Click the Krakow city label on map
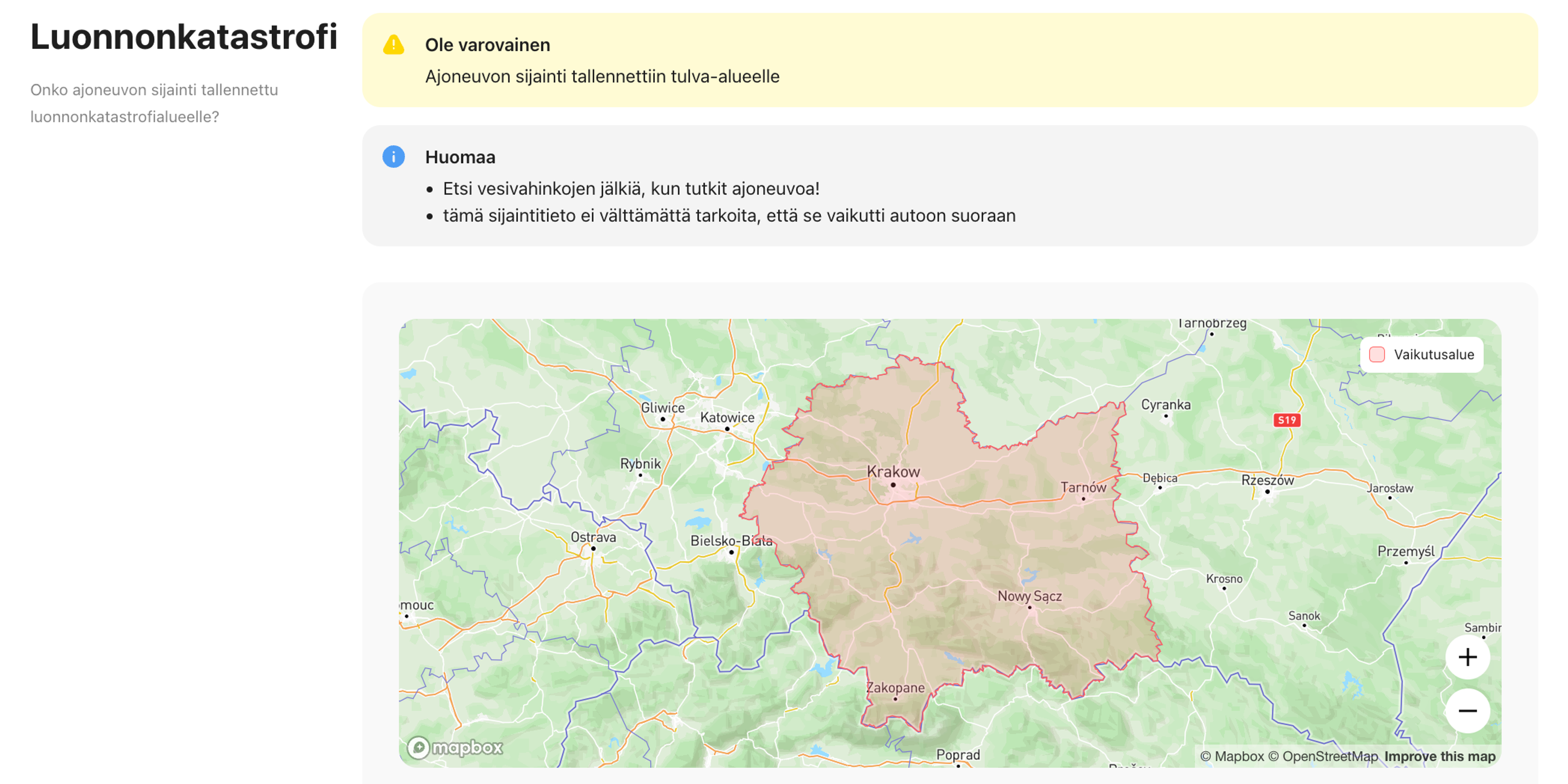Screen dimensions: 1568x784 pos(893,472)
